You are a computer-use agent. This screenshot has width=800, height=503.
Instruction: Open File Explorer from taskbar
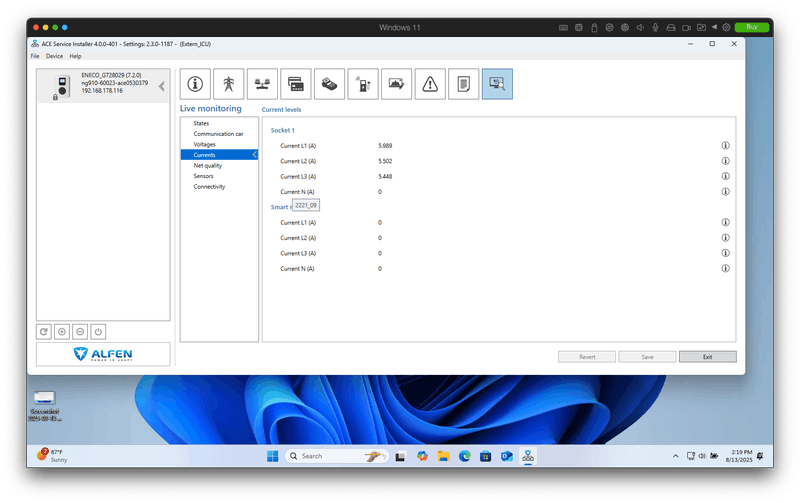[443, 456]
